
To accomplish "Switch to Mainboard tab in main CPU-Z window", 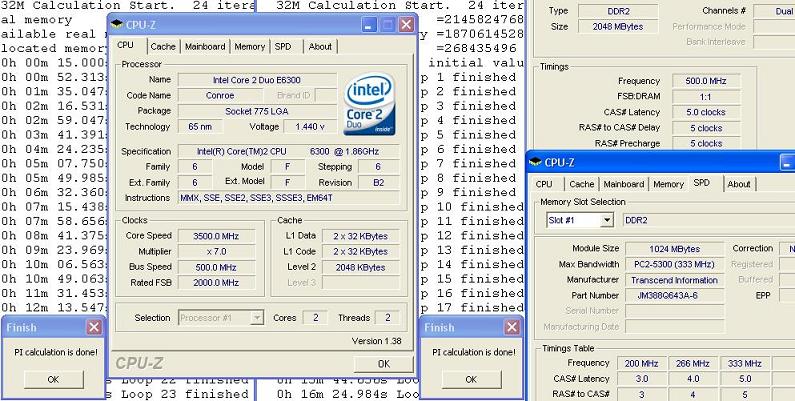I will pos(205,47).
